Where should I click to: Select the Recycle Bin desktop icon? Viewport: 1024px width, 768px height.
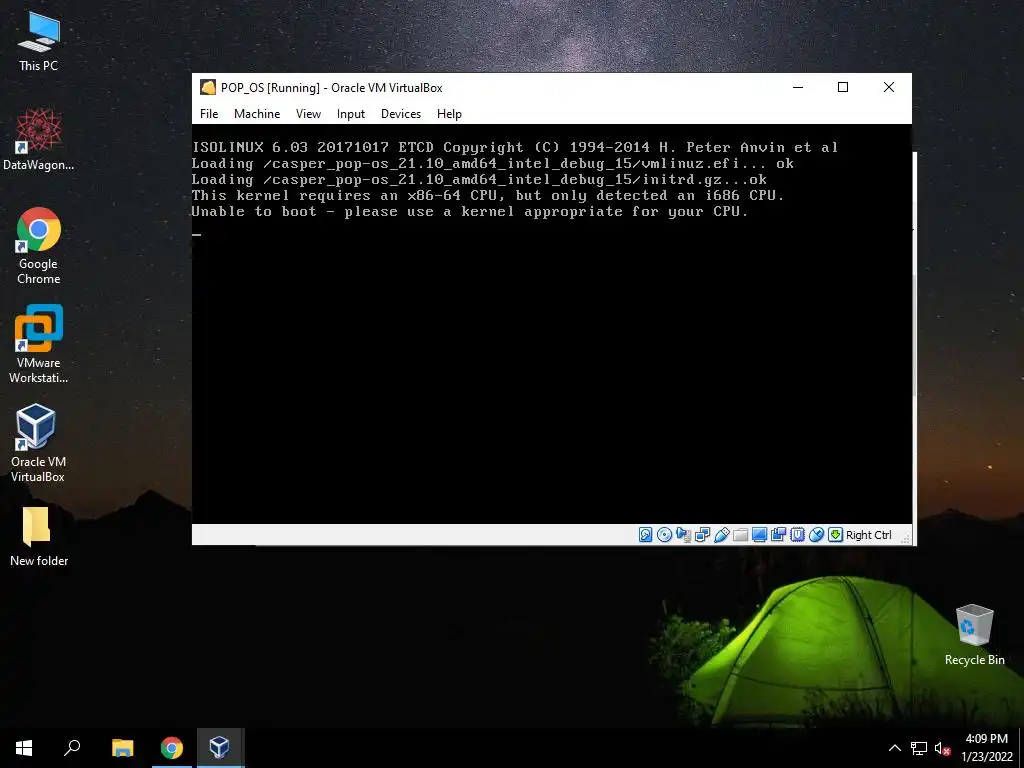(x=974, y=635)
